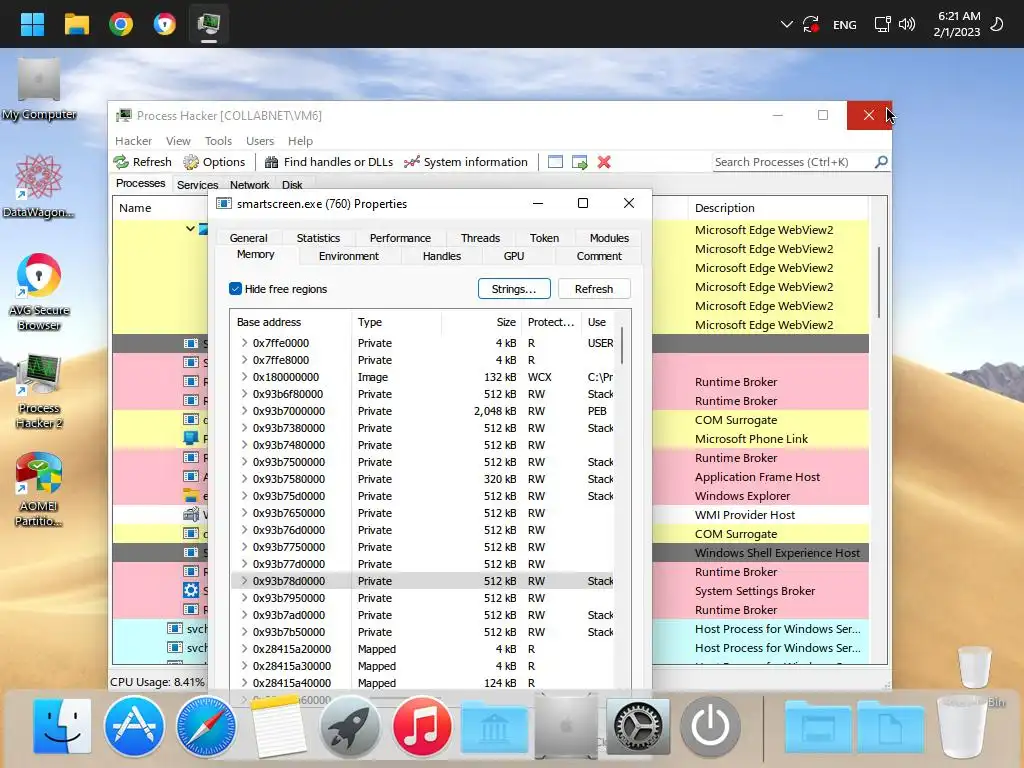This screenshot has width=1024, height=768.
Task: Open AVG Secure Browser desktop shortcut
Action: tap(39, 292)
